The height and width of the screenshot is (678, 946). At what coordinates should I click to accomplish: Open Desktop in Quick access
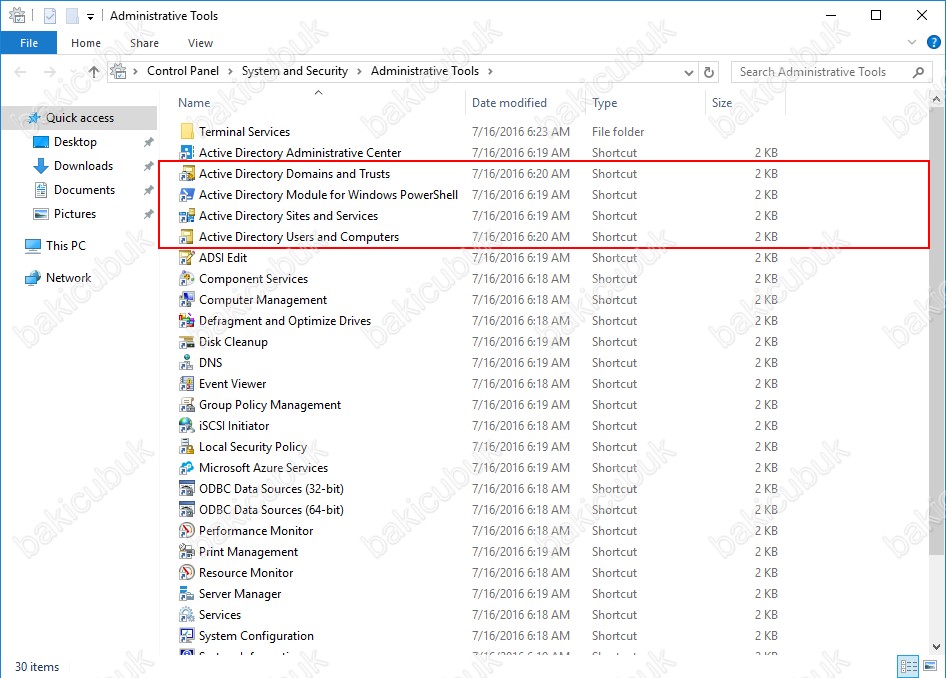coord(75,142)
